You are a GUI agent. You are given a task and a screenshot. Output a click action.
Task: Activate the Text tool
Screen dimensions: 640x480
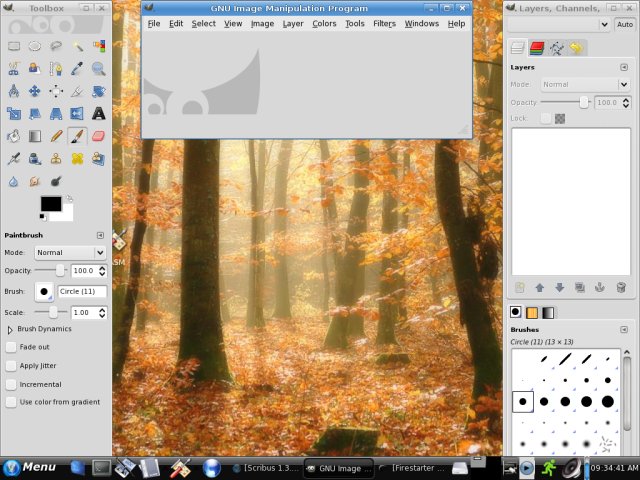click(x=99, y=113)
